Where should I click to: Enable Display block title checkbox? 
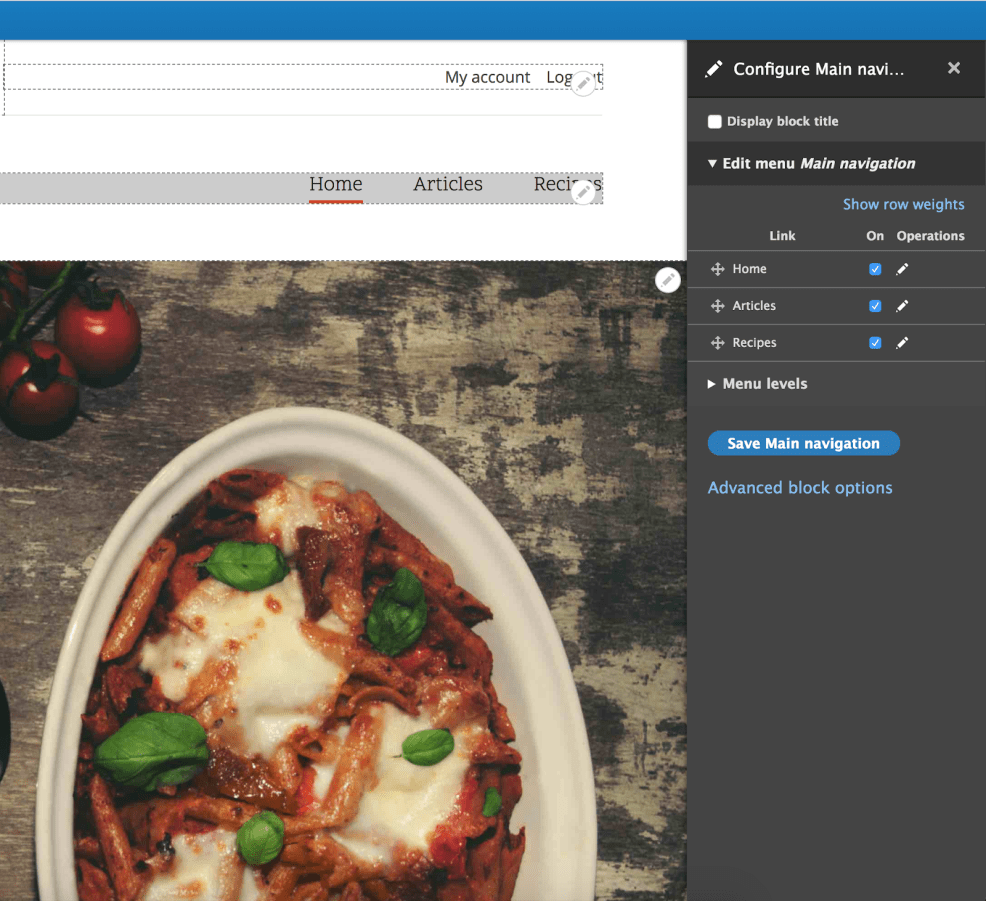click(715, 122)
